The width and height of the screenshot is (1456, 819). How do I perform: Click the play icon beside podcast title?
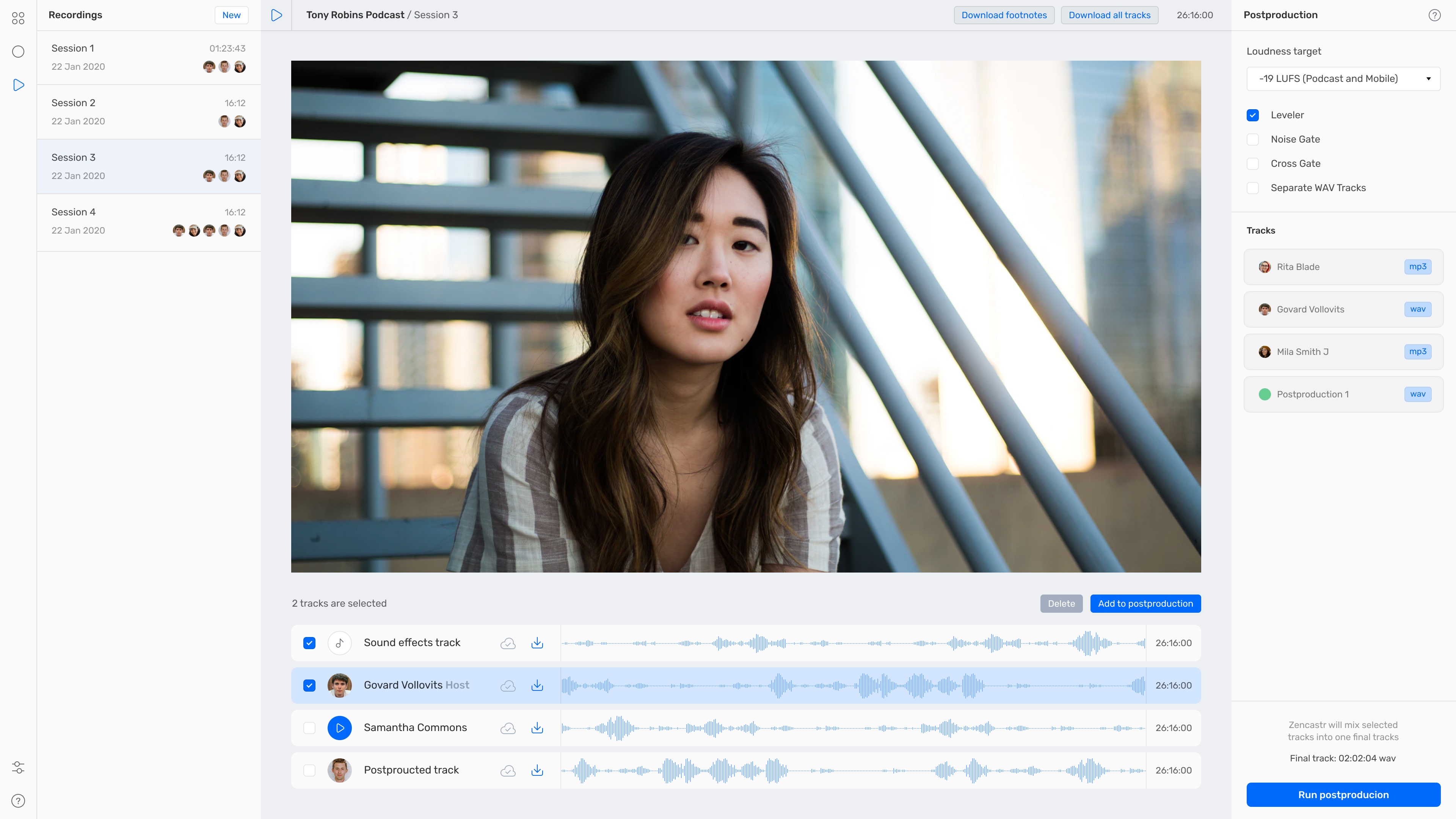[276, 15]
